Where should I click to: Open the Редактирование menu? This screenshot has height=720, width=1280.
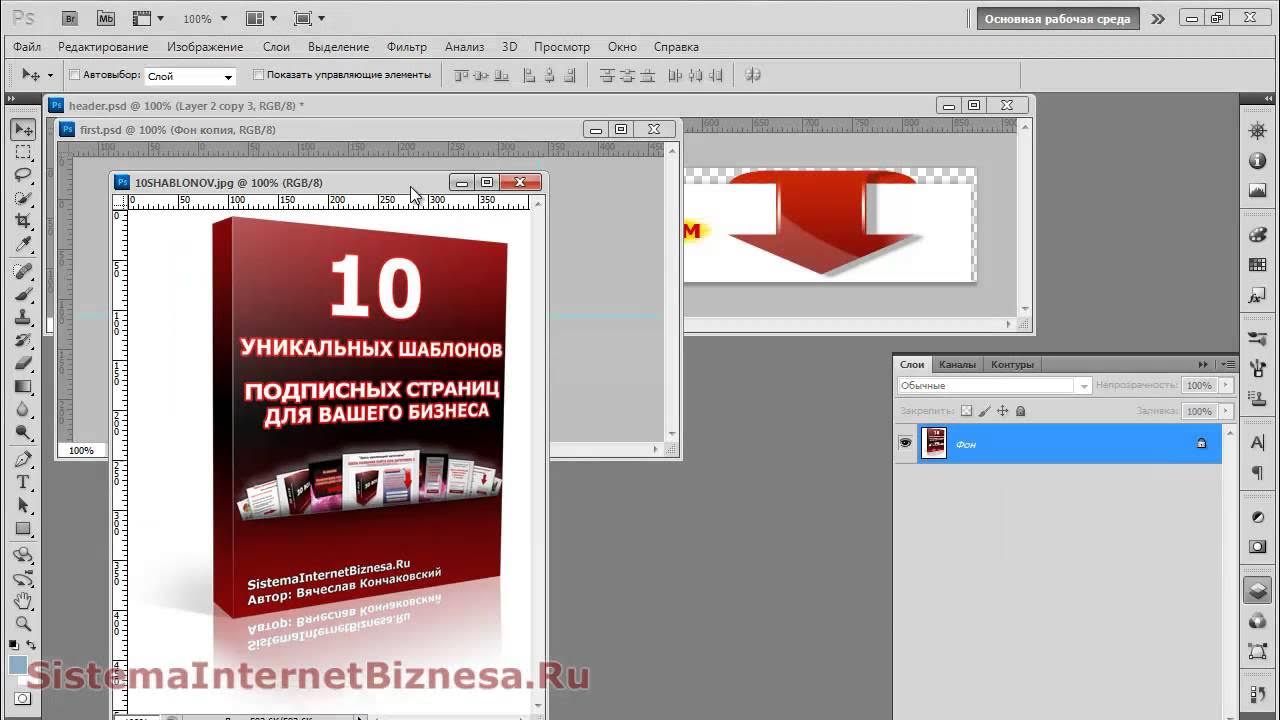coord(103,47)
